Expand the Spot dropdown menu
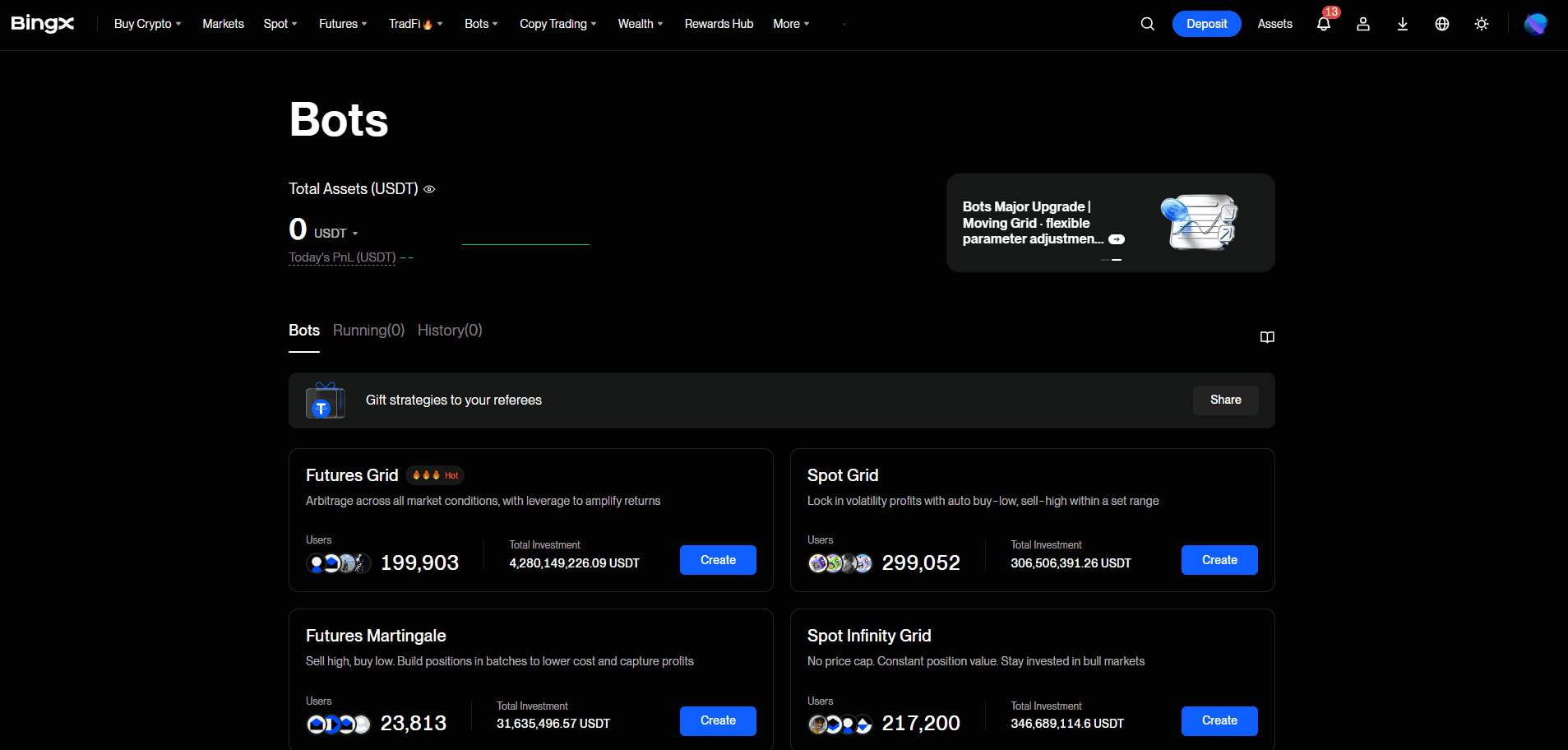1568x750 pixels. (x=280, y=24)
